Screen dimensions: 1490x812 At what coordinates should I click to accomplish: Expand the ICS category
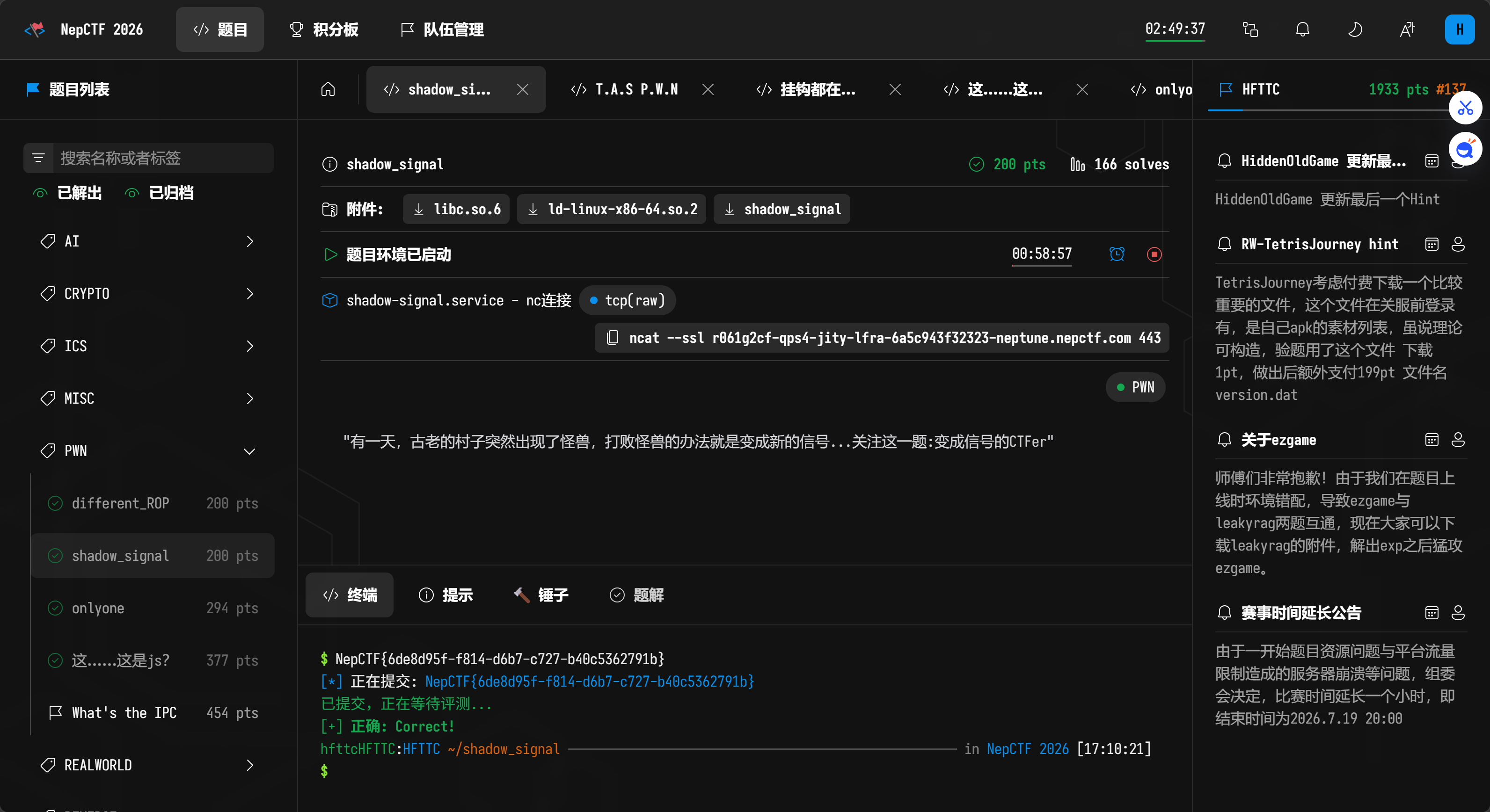pos(149,346)
